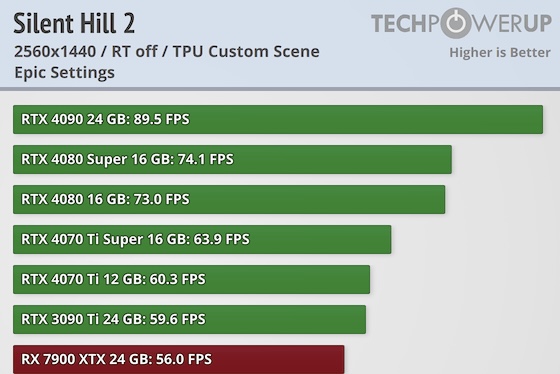Click the 59.6 FPS value label

point(178,319)
